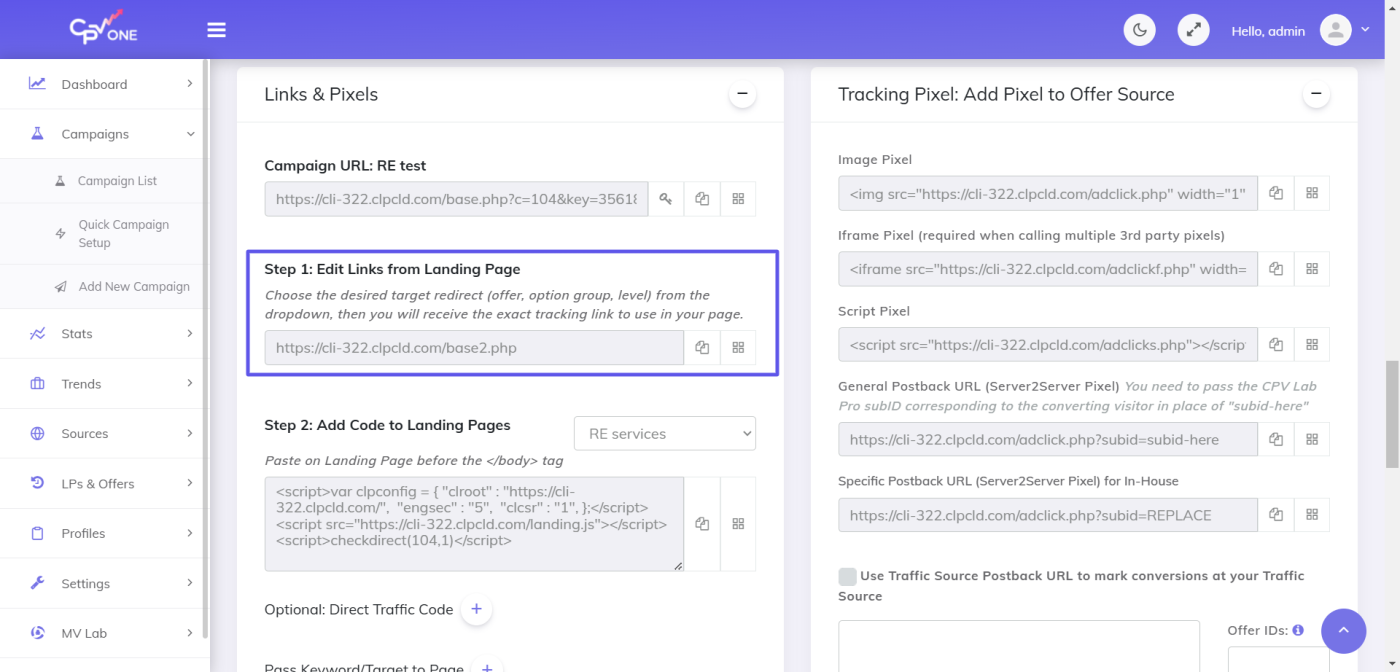This screenshot has height=672, width=1400.
Task: Show QR code for Script Pixel
Action: click(1312, 345)
